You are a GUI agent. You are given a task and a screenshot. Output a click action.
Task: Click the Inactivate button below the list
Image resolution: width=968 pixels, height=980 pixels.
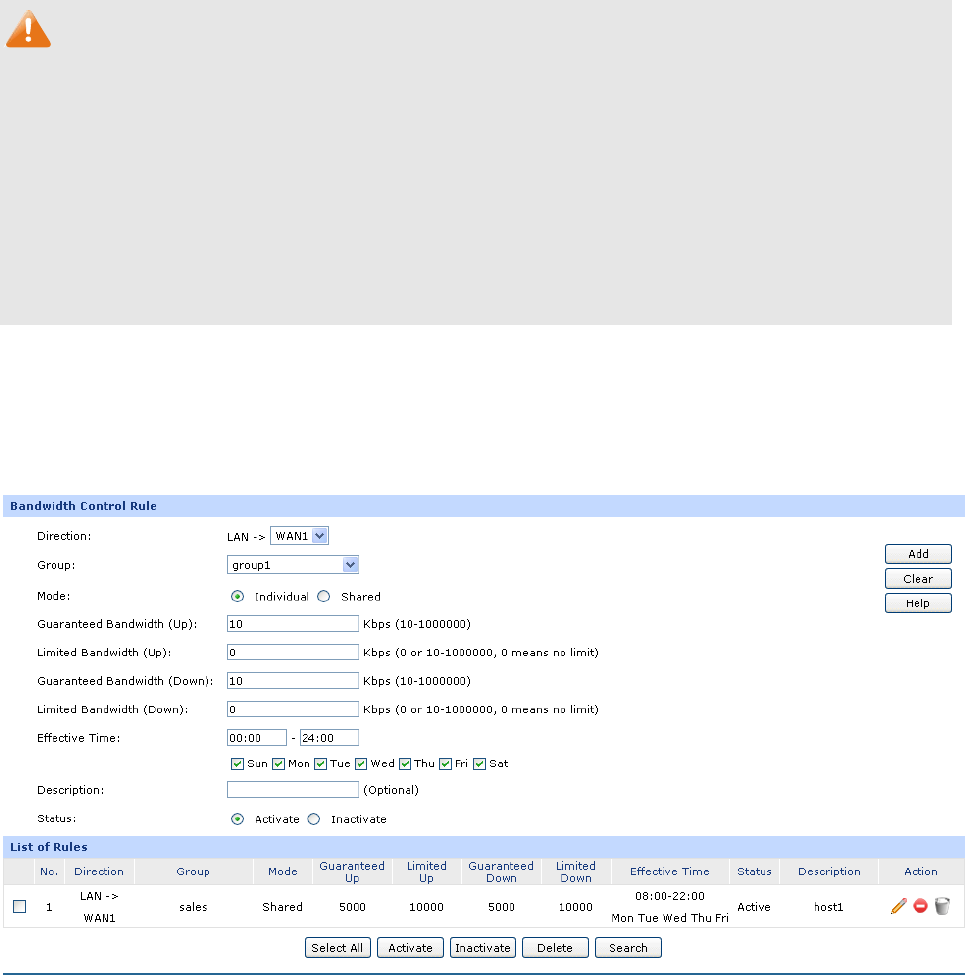(x=483, y=948)
